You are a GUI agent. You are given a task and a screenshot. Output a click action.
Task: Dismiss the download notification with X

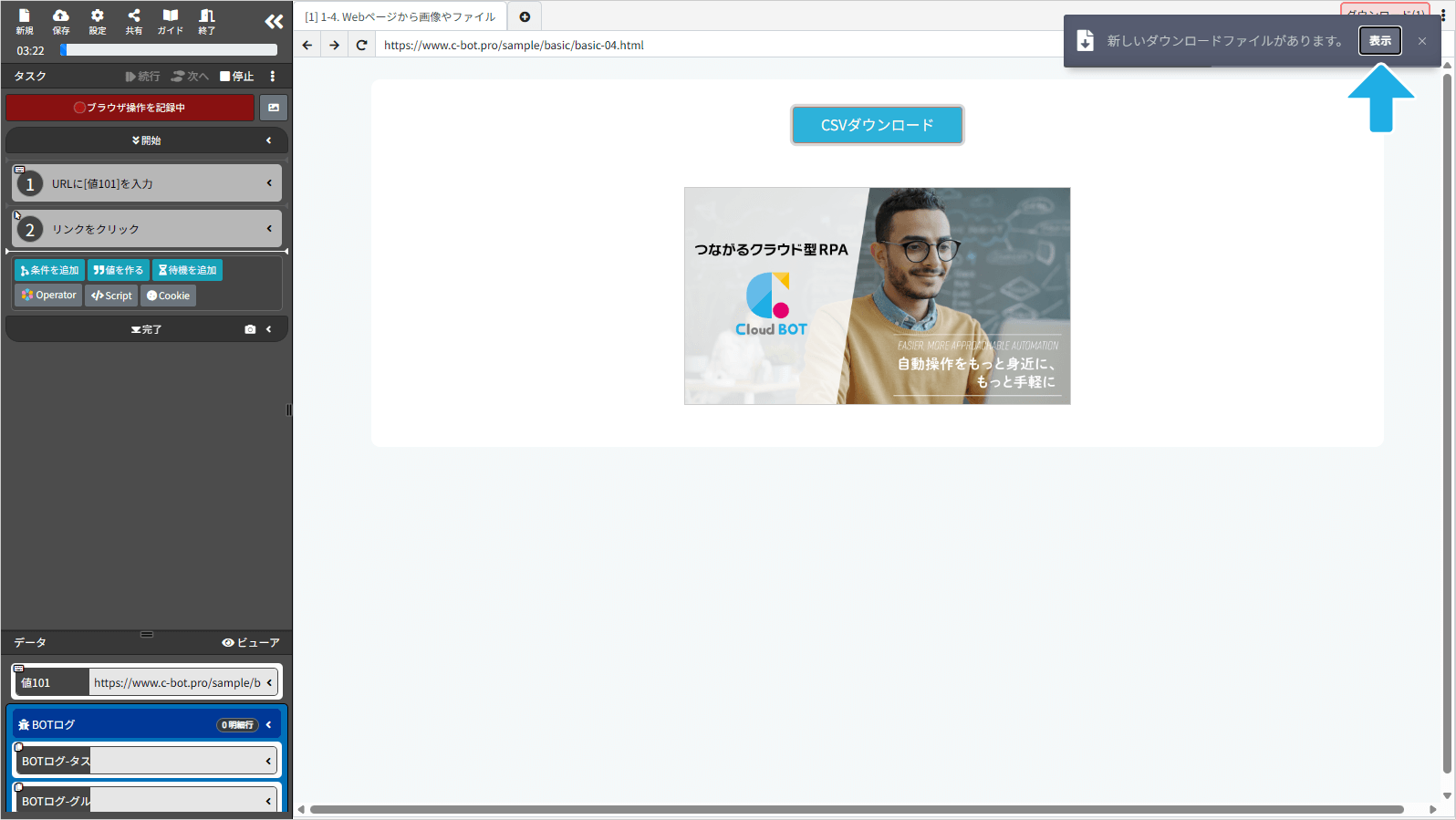(1422, 41)
